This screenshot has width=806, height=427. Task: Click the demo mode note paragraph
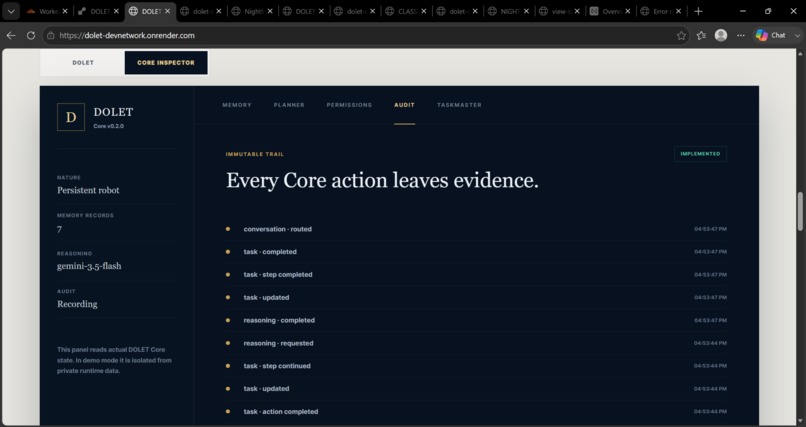[x=114, y=360]
